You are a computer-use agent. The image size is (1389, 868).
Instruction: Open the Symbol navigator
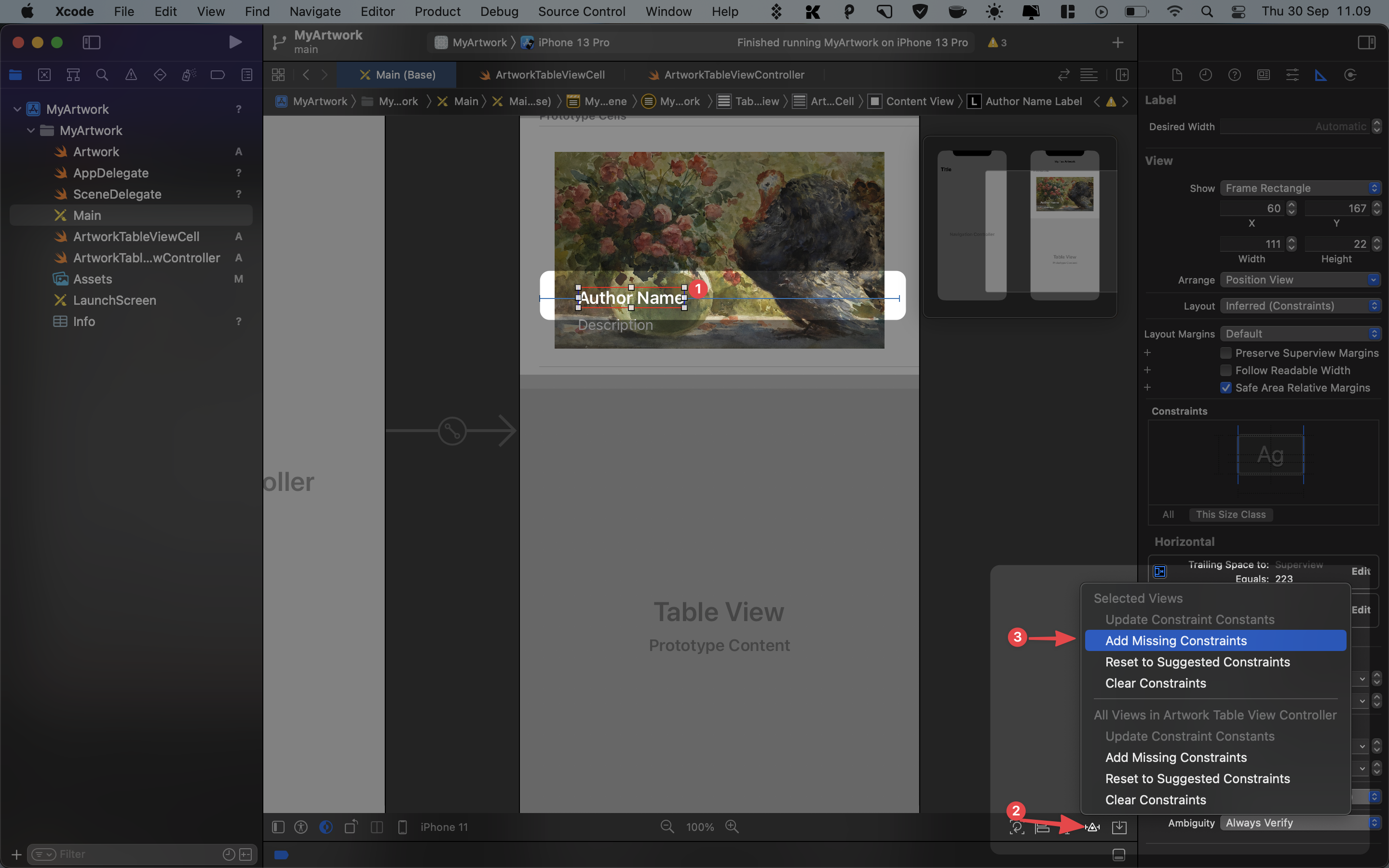coord(73,75)
